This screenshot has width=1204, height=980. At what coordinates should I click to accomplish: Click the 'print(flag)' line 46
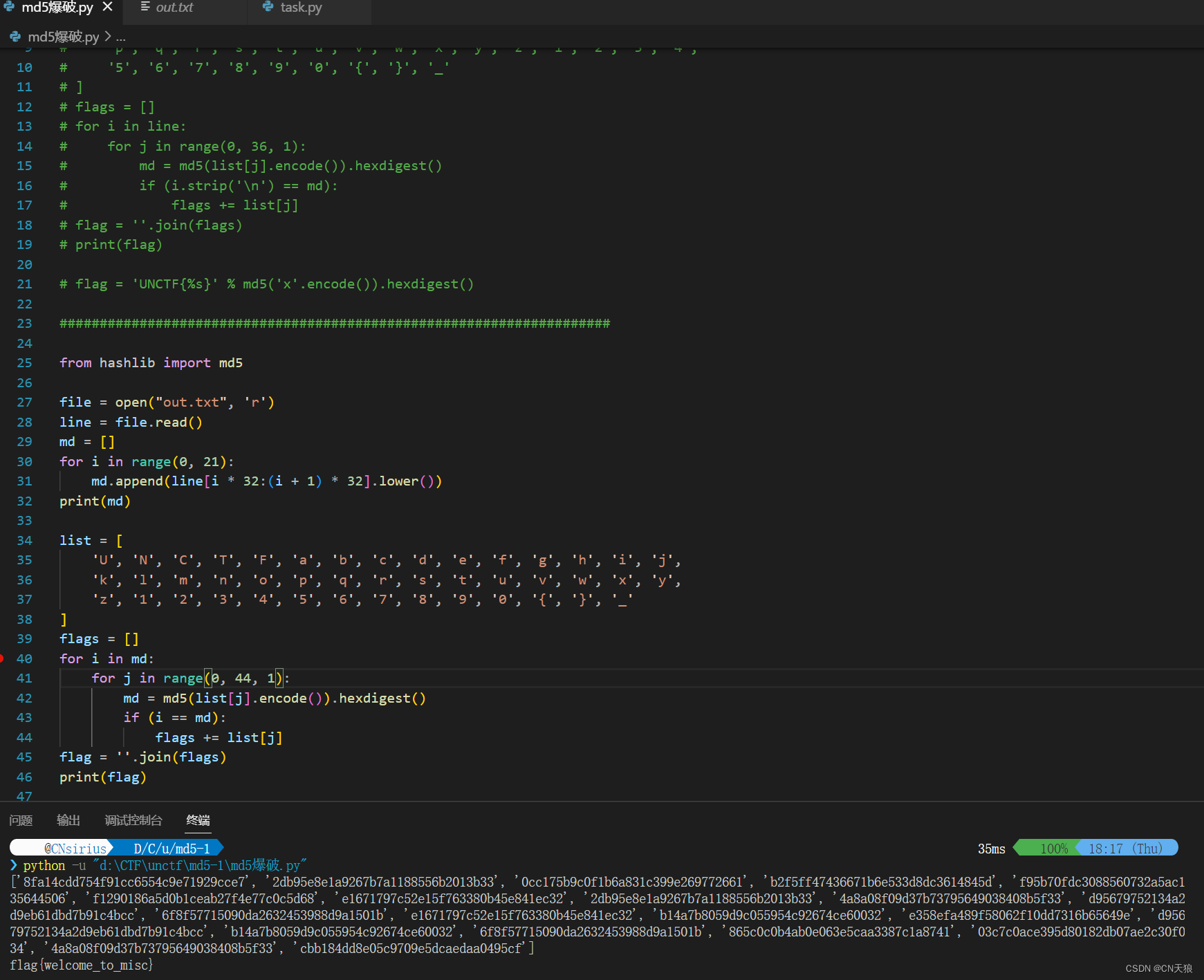(103, 777)
